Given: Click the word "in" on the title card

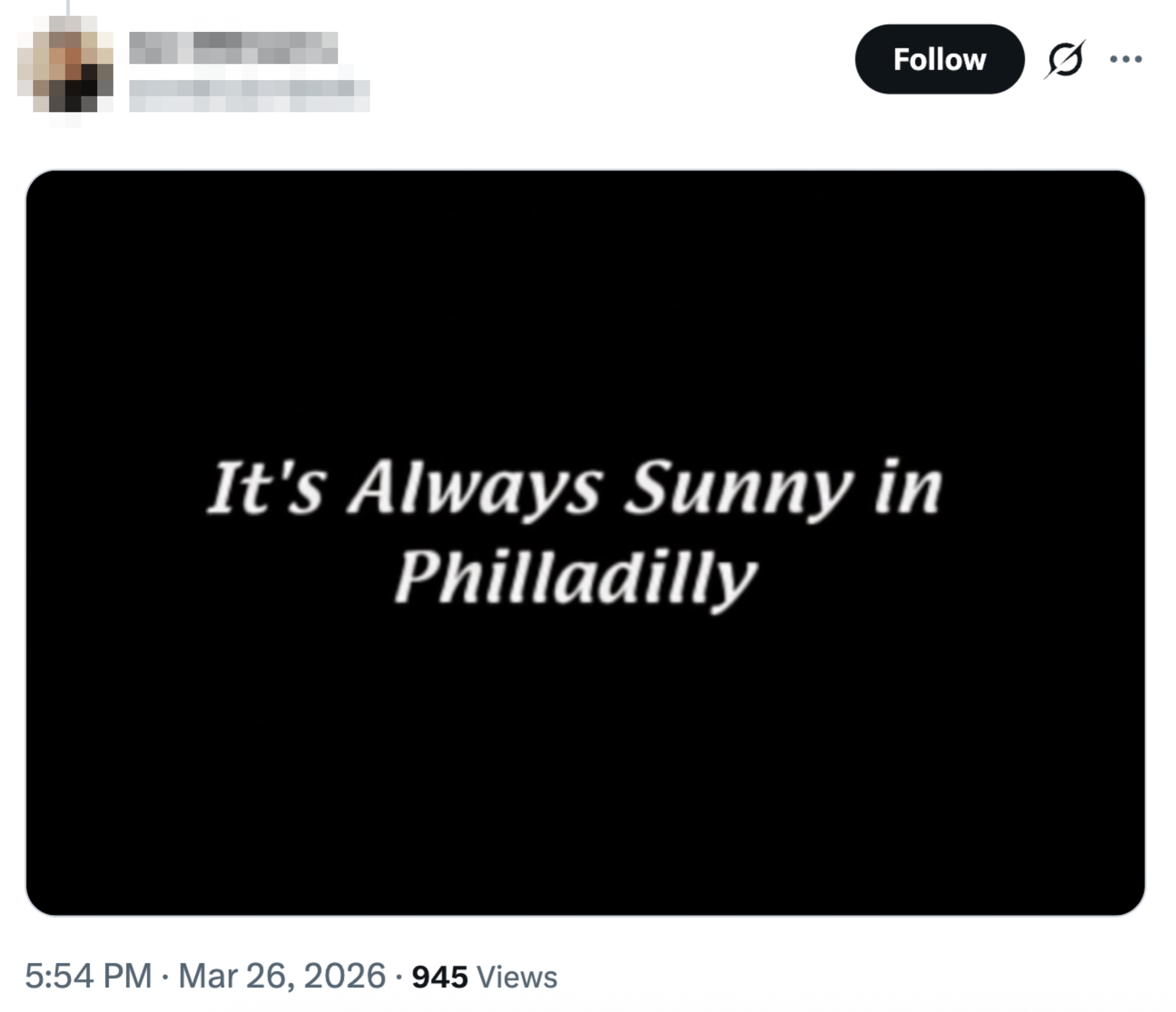Looking at the screenshot, I should pos(908,488).
